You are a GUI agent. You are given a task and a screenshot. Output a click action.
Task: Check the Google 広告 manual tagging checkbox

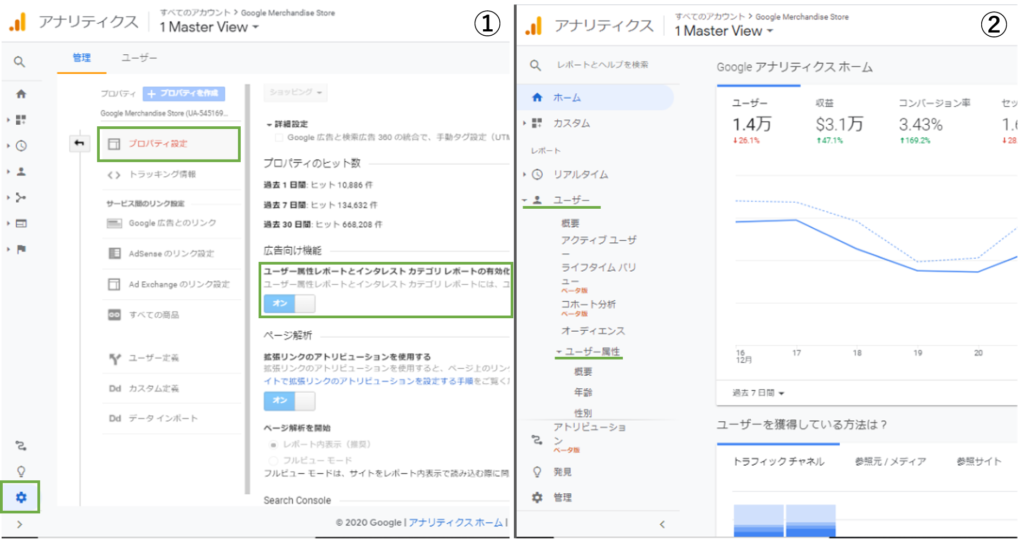pos(280,138)
